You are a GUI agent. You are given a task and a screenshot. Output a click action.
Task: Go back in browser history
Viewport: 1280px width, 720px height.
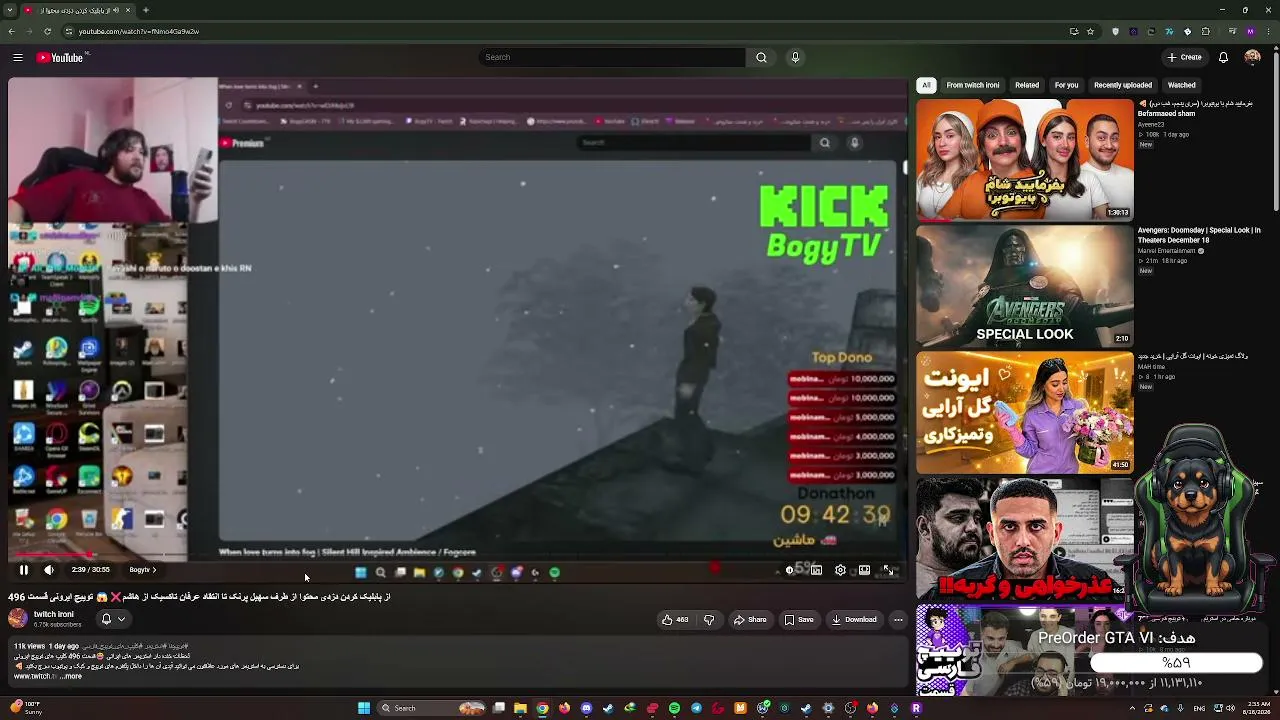pyautogui.click(x=12, y=31)
